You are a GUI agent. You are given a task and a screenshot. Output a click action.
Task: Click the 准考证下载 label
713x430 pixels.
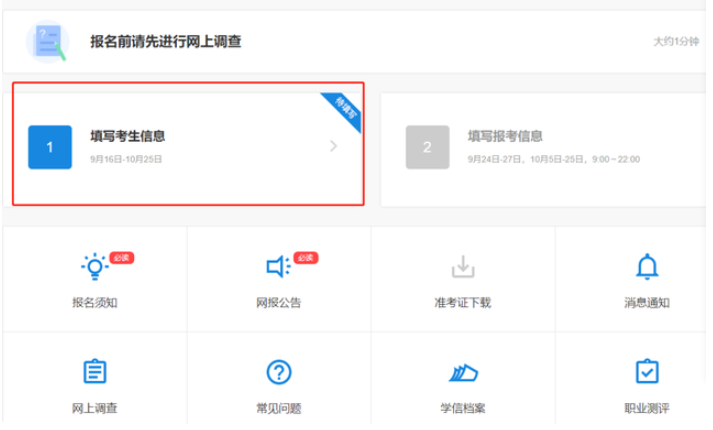coord(463,303)
